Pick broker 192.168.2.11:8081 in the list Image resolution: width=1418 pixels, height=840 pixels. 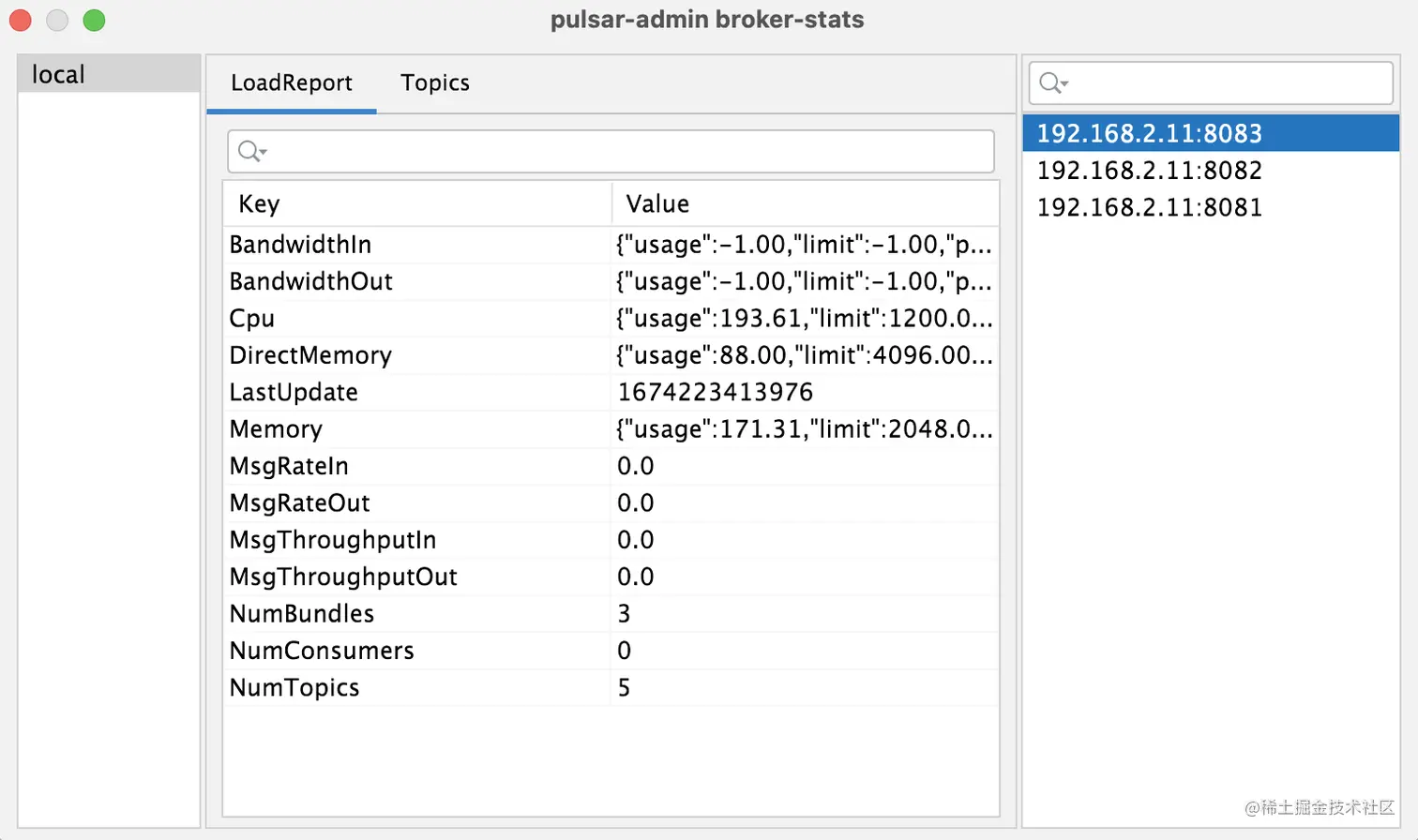(1149, 207)
